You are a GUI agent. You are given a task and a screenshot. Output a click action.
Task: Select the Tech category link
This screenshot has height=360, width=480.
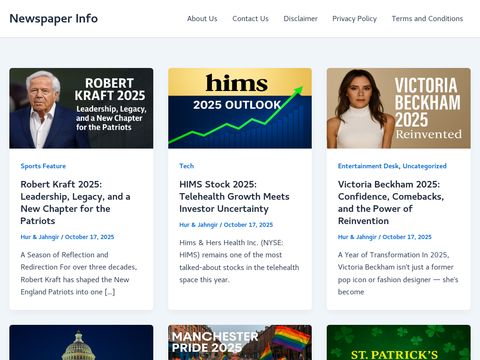click(186, 166)
